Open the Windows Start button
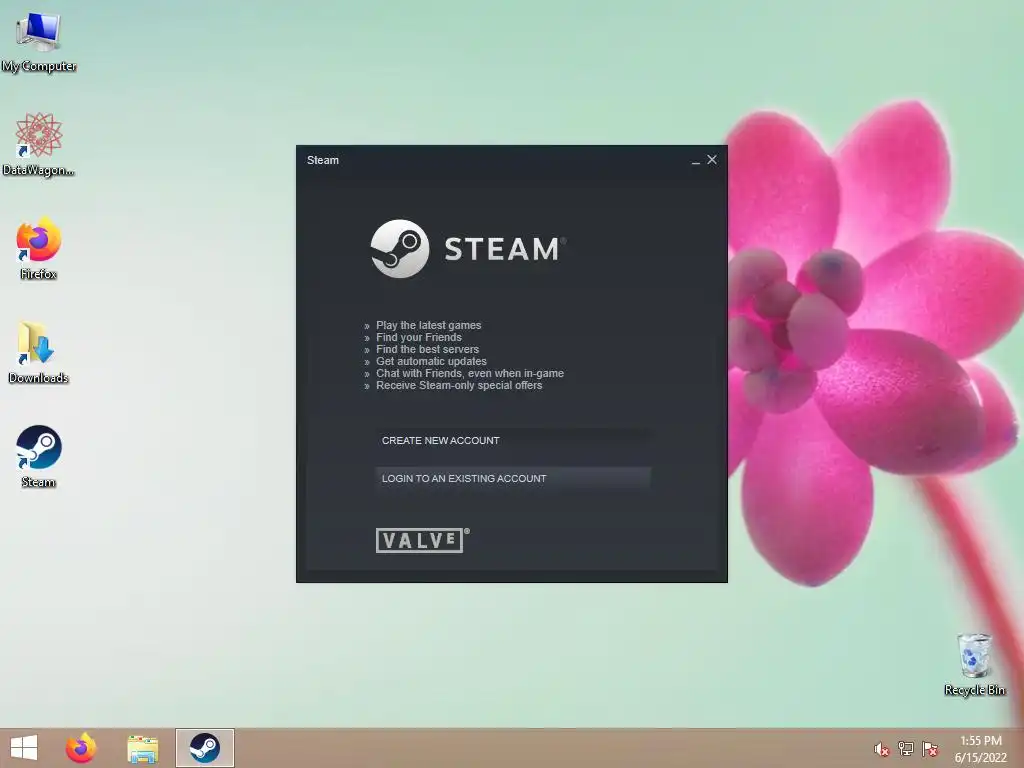The width and height of the screenshot is (1024, 768). 24,748
